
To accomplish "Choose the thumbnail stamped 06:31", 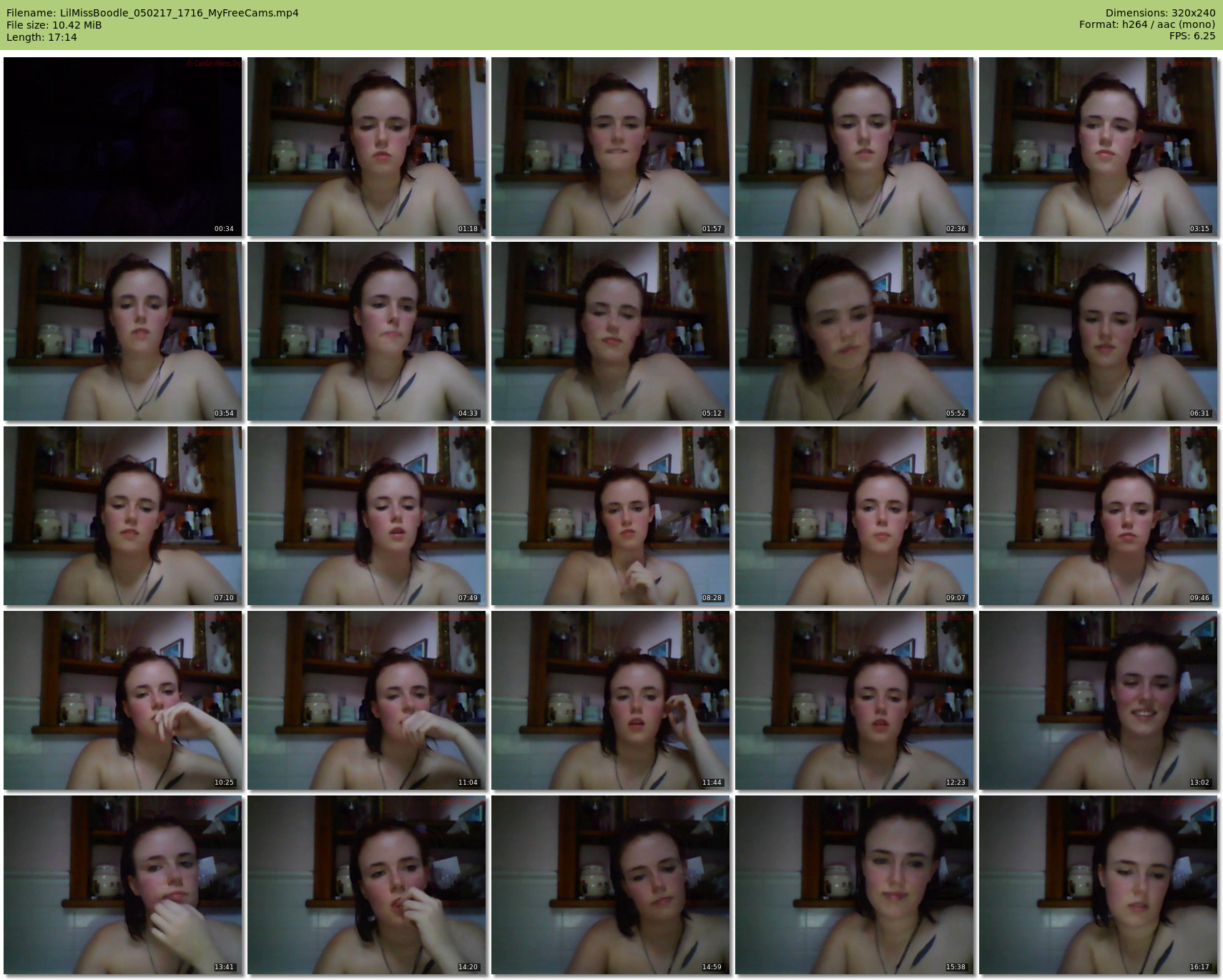I will (1099, 331).
